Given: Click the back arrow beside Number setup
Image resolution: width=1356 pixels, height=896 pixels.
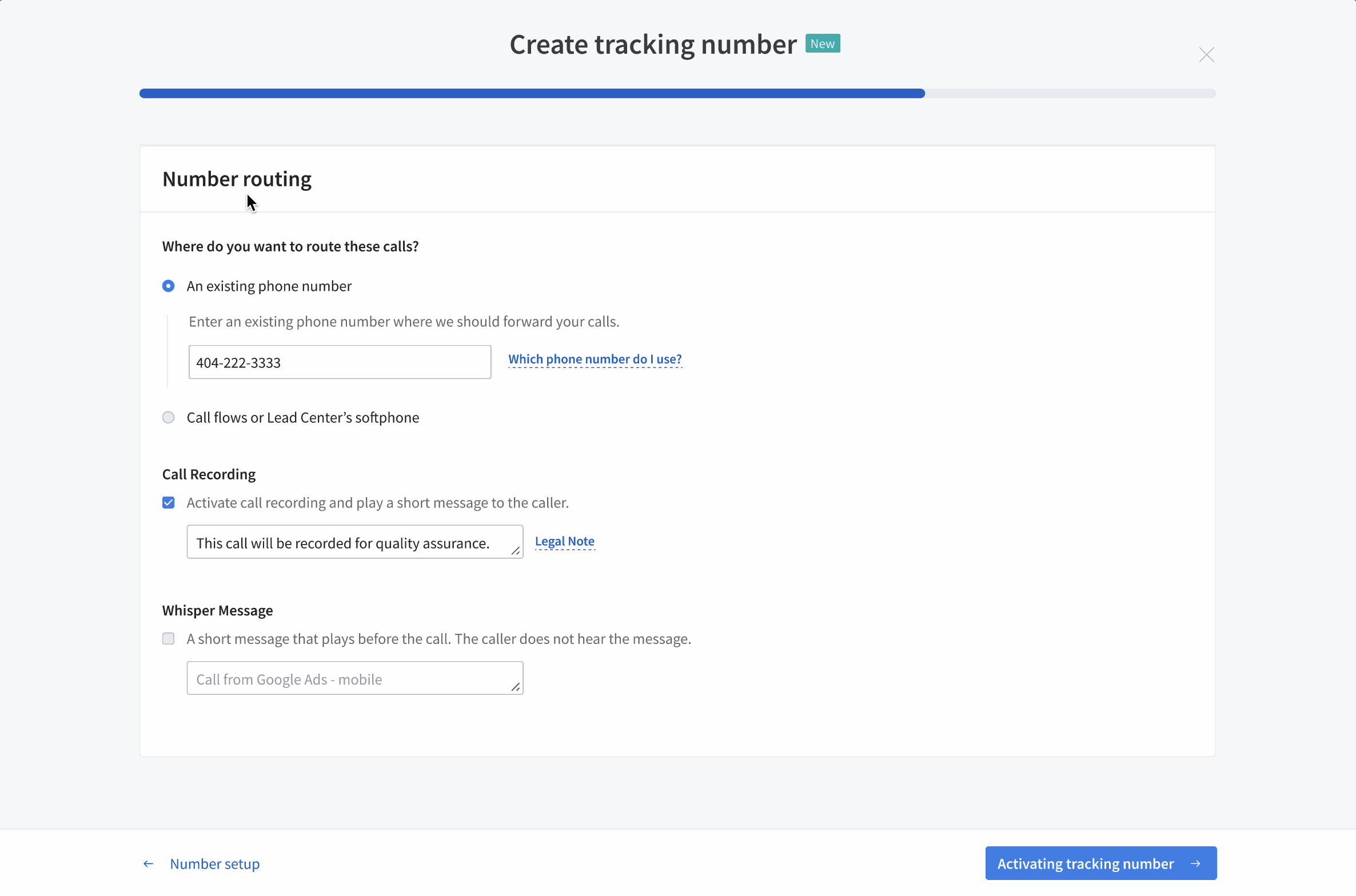Looking at the screenshot, I should (x=148, y=863).
